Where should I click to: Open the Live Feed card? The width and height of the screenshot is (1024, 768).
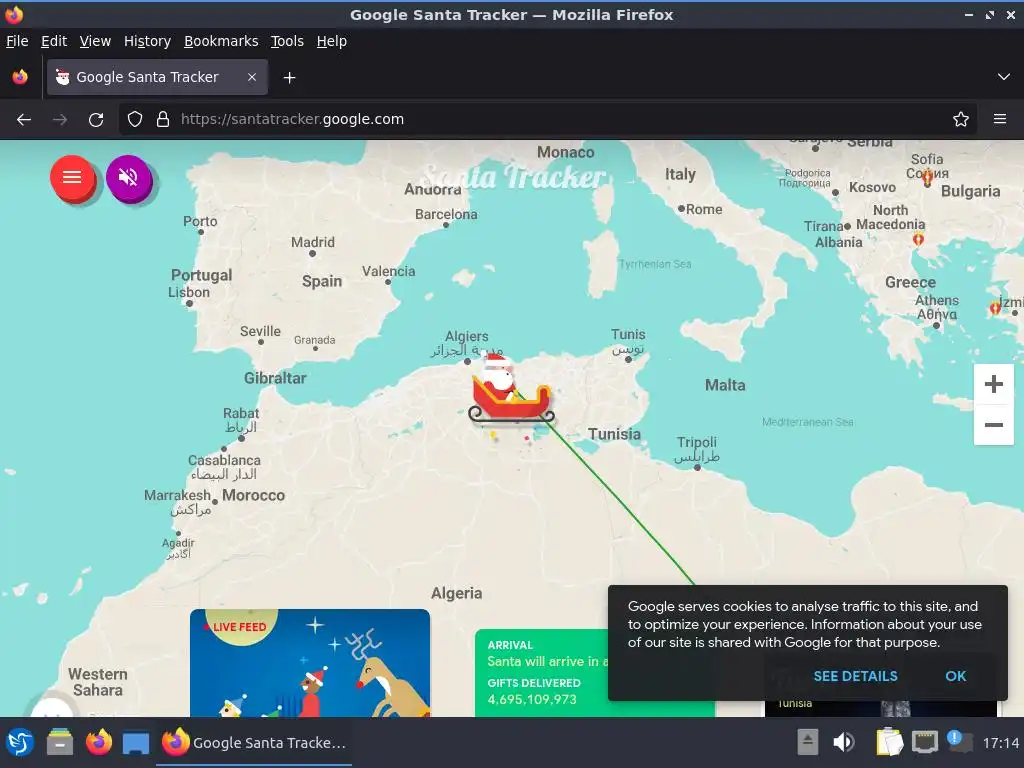310,663
